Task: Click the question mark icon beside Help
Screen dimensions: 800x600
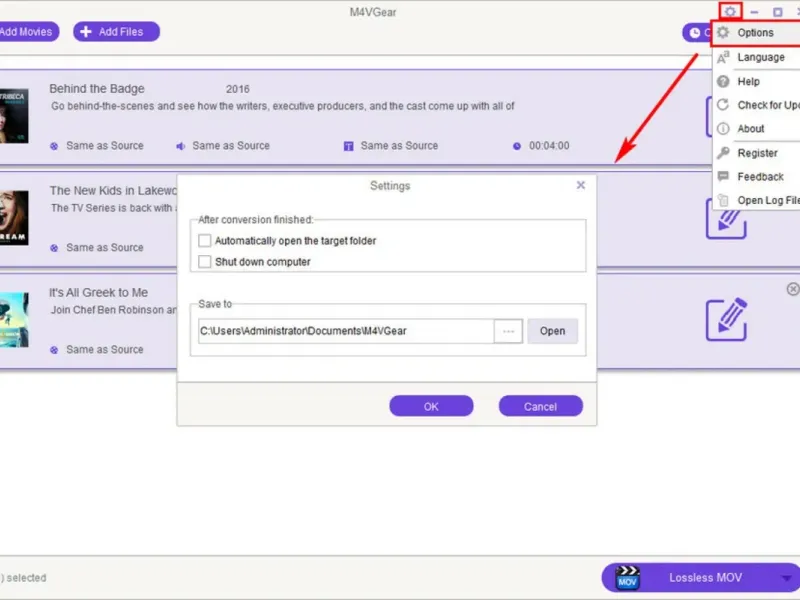Action: click(723, 82)
